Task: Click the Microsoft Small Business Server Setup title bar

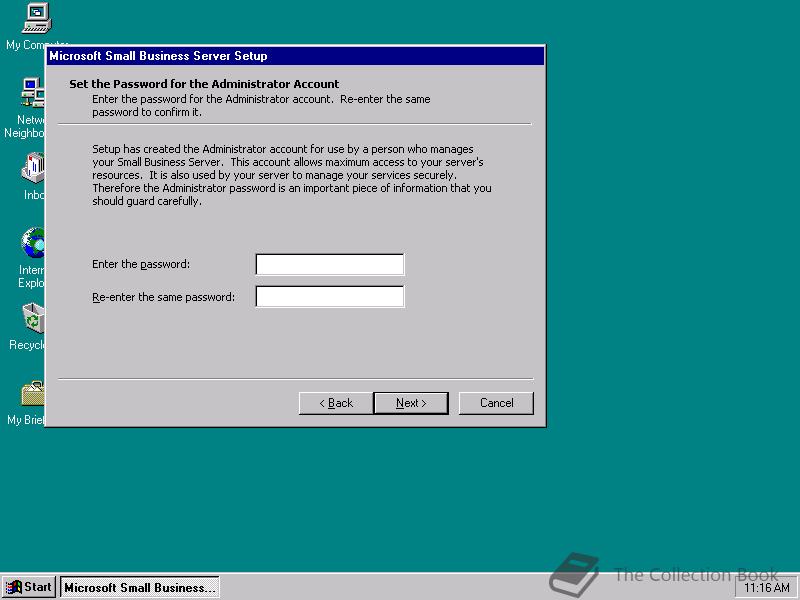Action: 295,56
